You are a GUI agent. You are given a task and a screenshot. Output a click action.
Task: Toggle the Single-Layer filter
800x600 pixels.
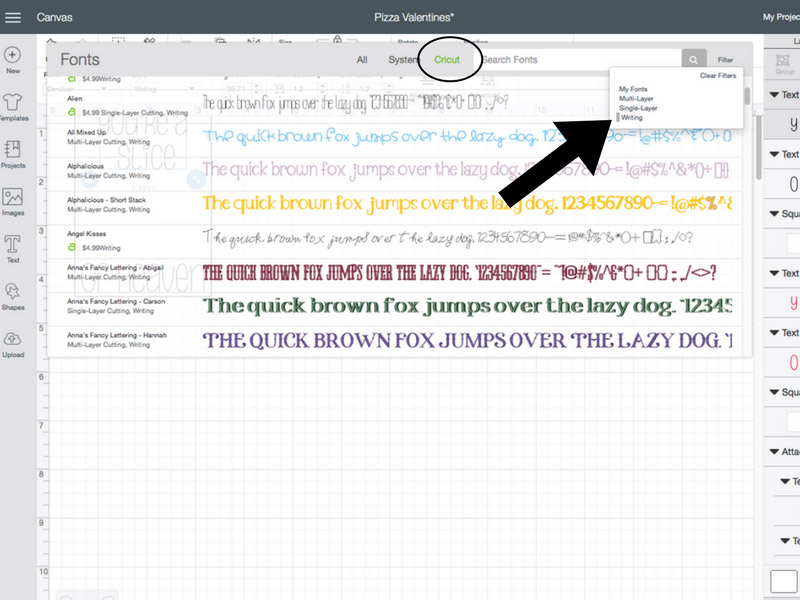click(x=638, y=108)
